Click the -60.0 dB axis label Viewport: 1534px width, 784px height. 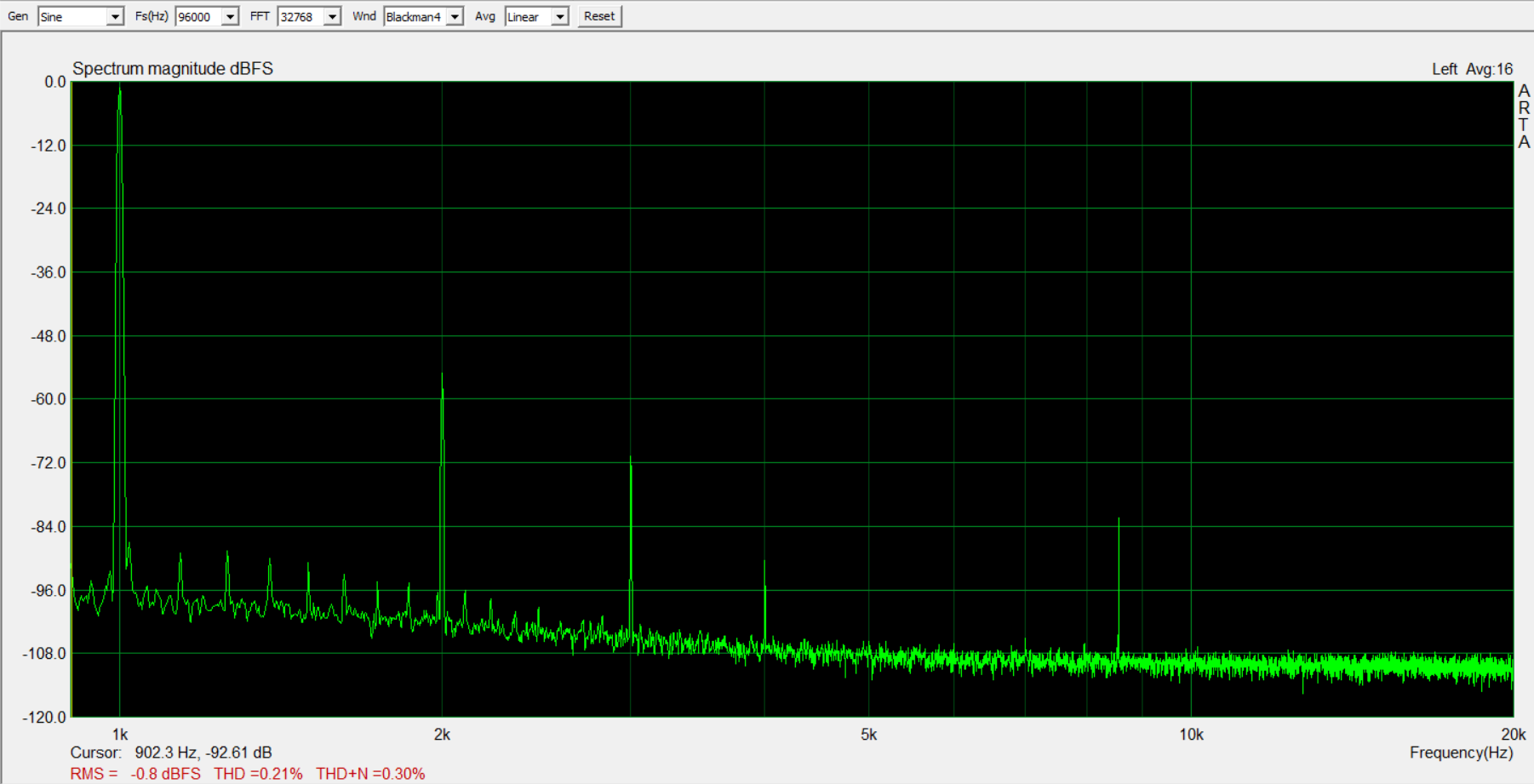coord(49,399)
